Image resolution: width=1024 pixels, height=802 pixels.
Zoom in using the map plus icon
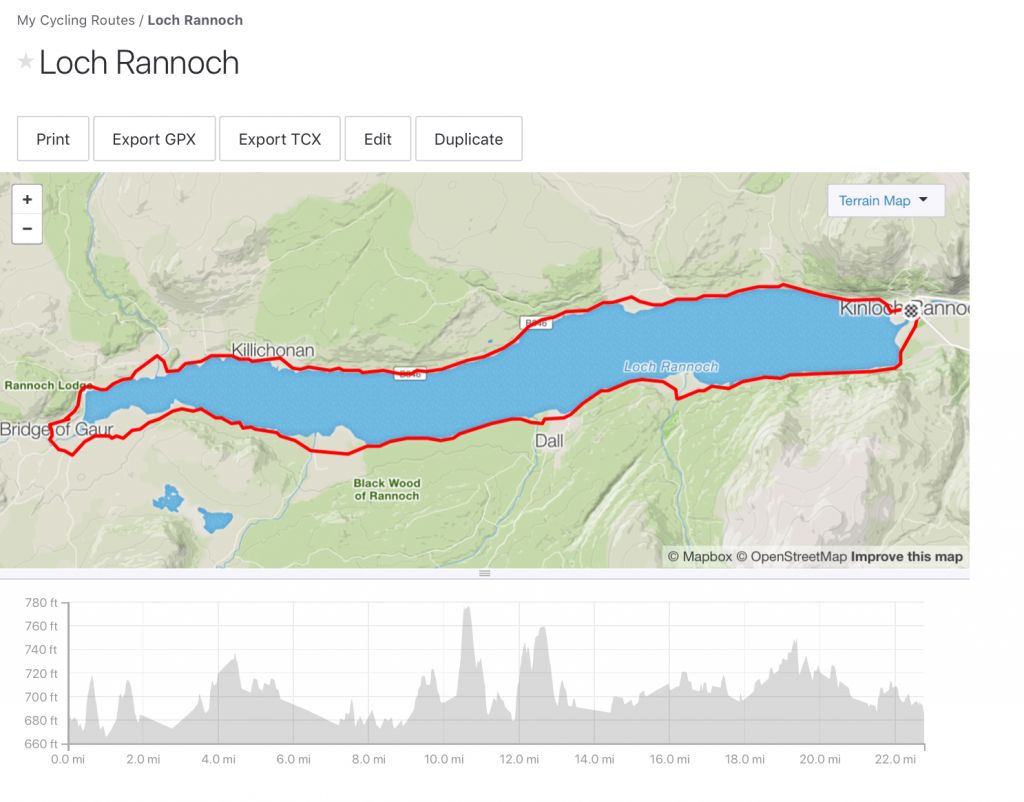27,199
